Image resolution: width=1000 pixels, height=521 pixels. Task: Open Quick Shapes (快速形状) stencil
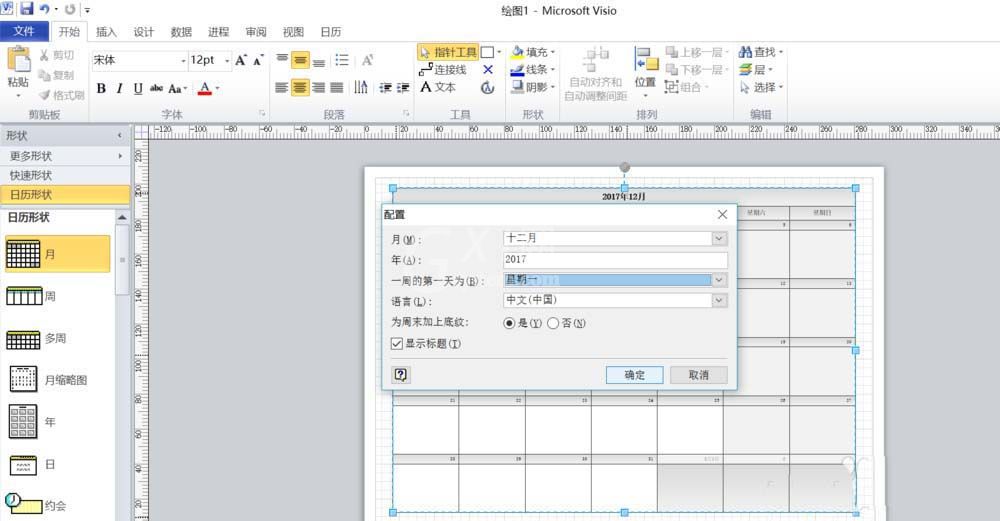point(65,175)
